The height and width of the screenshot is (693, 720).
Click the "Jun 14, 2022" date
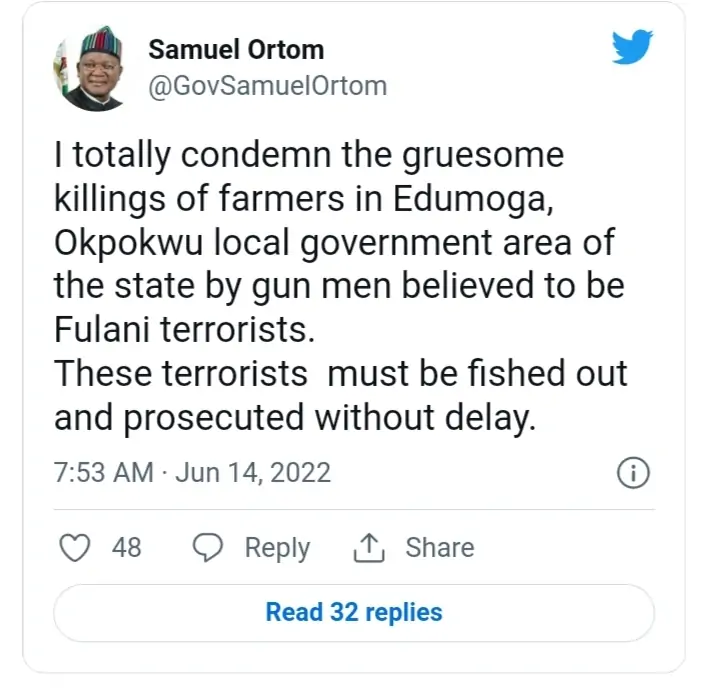click(x=252, y=472)
